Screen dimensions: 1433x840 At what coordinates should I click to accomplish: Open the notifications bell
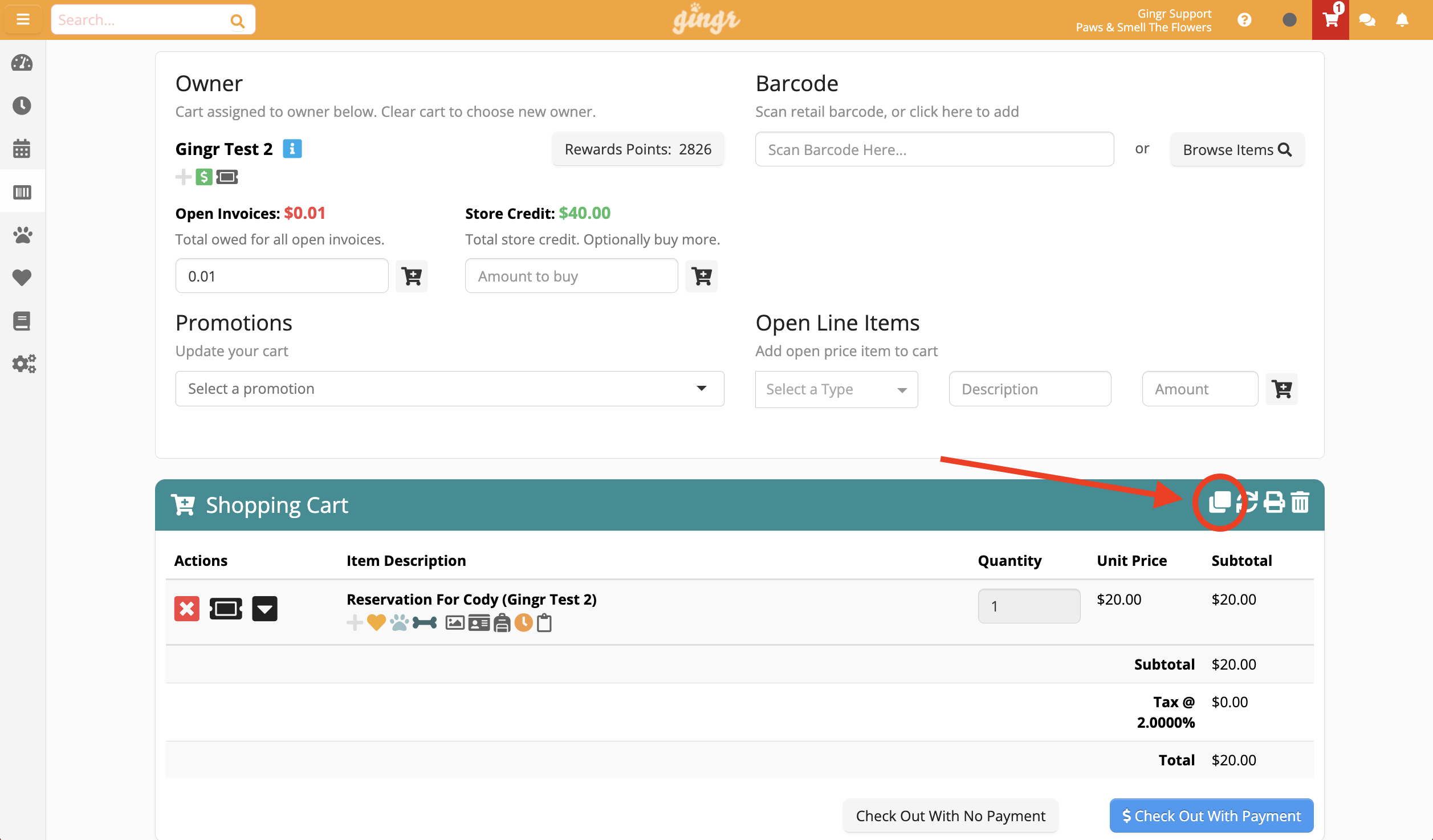click(1402, 20)
